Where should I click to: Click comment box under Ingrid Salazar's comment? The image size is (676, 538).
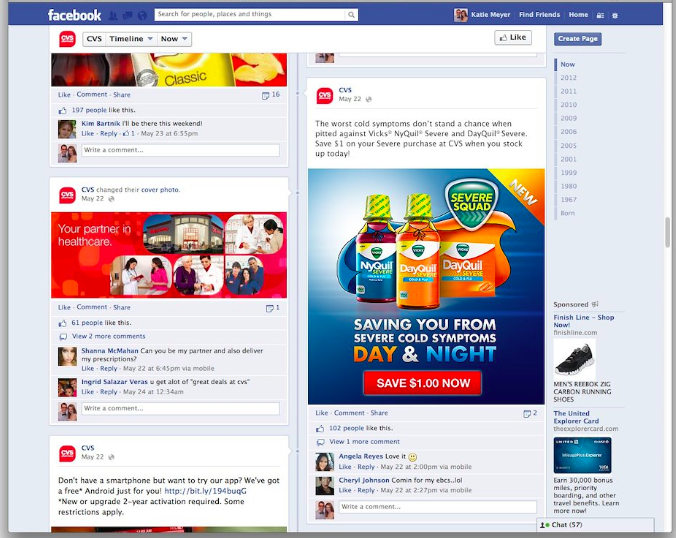coord(180,408)
